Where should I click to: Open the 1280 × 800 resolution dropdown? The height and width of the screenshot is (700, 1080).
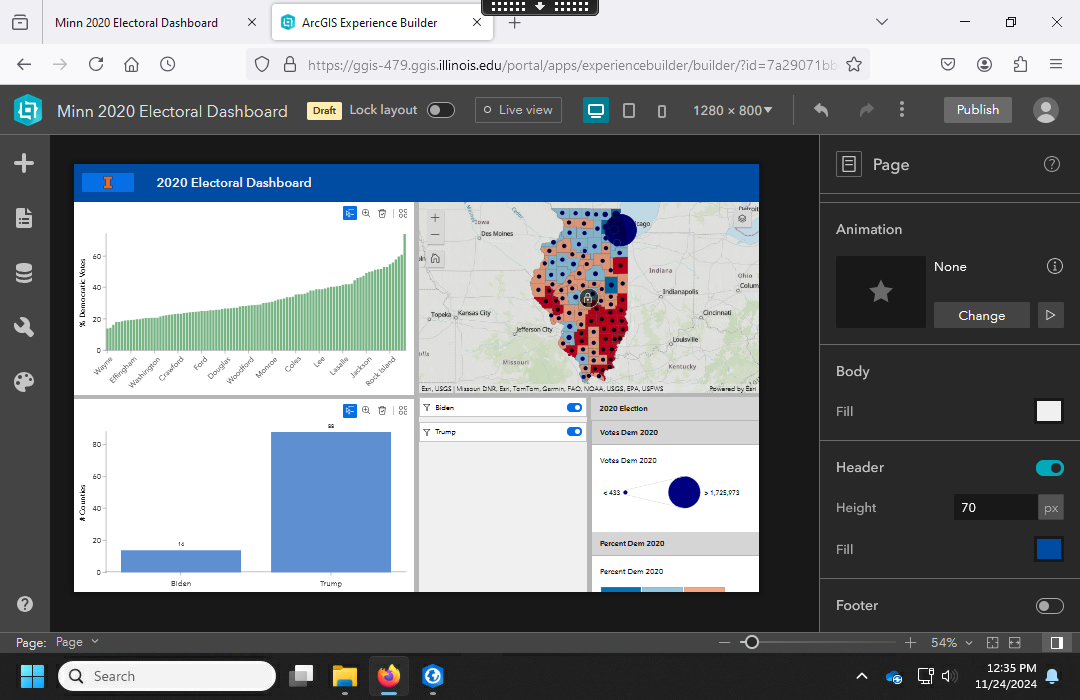coord(733,110)
